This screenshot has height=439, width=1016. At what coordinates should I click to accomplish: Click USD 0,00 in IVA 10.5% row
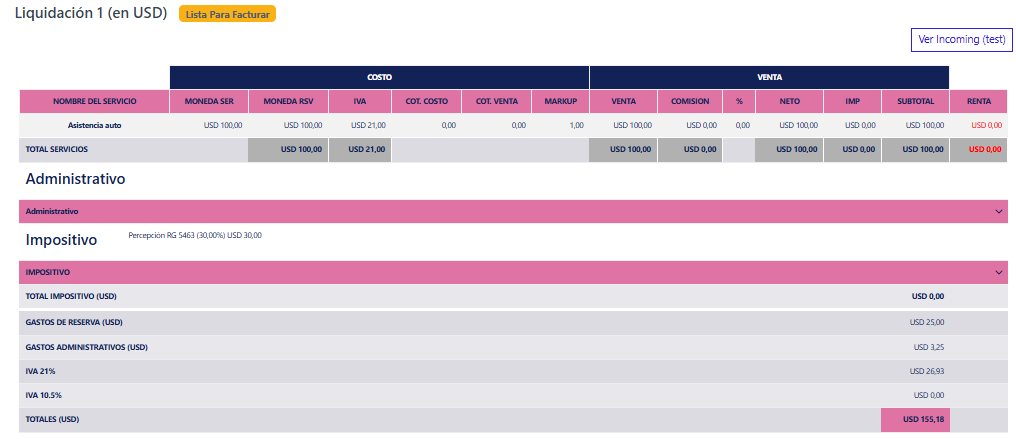(929, 395)
